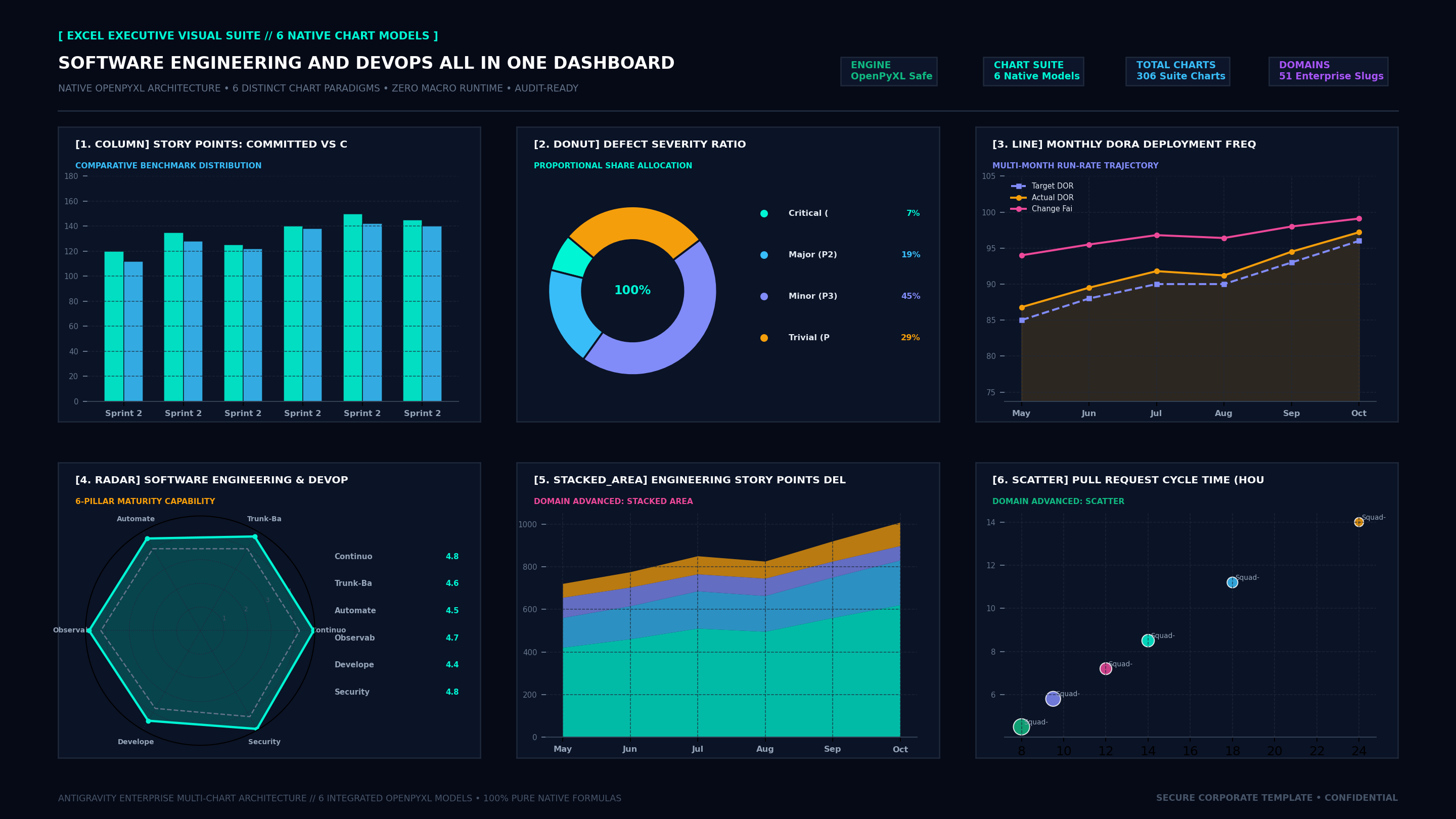The image size is (1456, 819).
Task: Click the Critical teal legend dot
Action: [764, 214]
